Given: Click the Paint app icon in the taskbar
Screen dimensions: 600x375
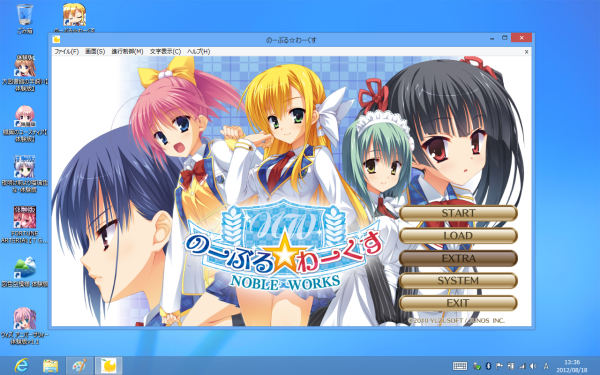Looking at the screenshot, I should tap(80, 366).
